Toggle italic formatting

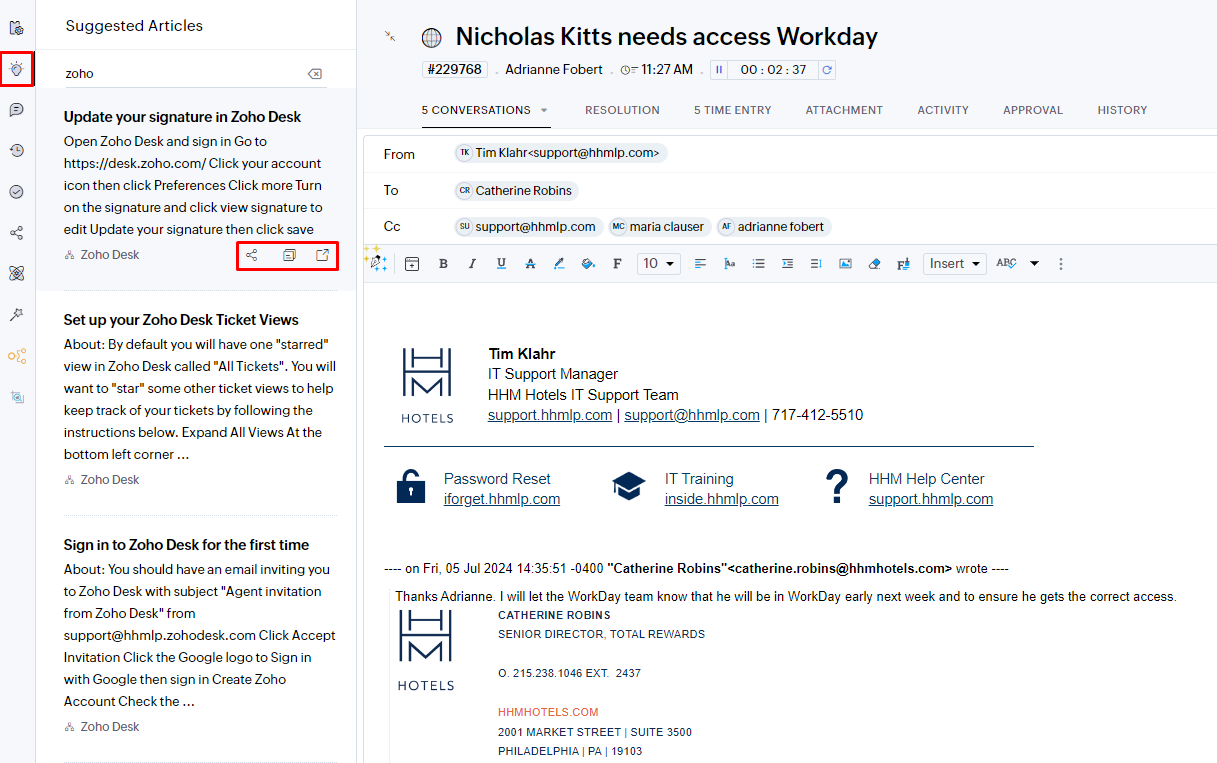[x=472, y=264]
